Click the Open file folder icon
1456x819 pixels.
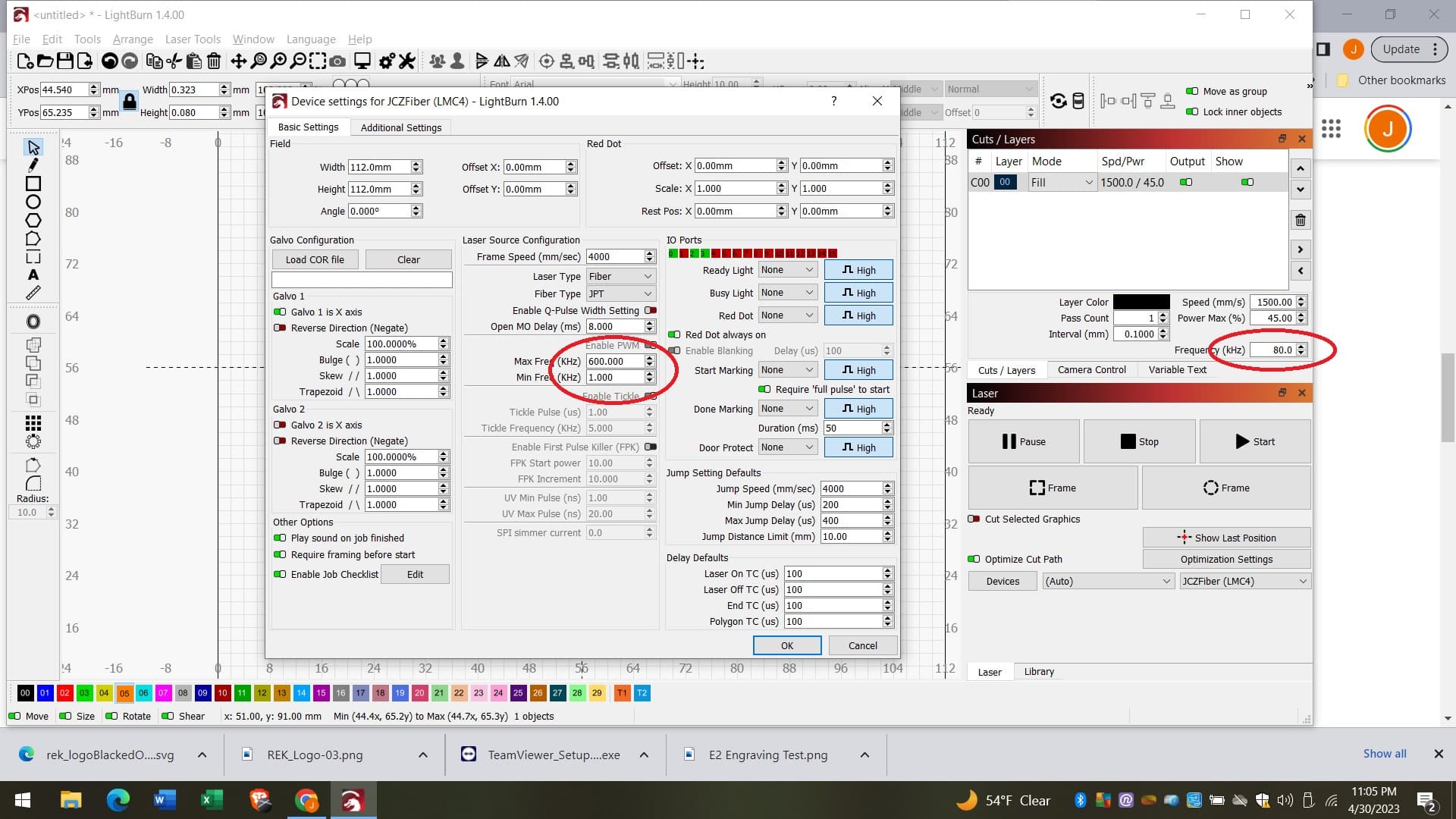coord(45,61)
